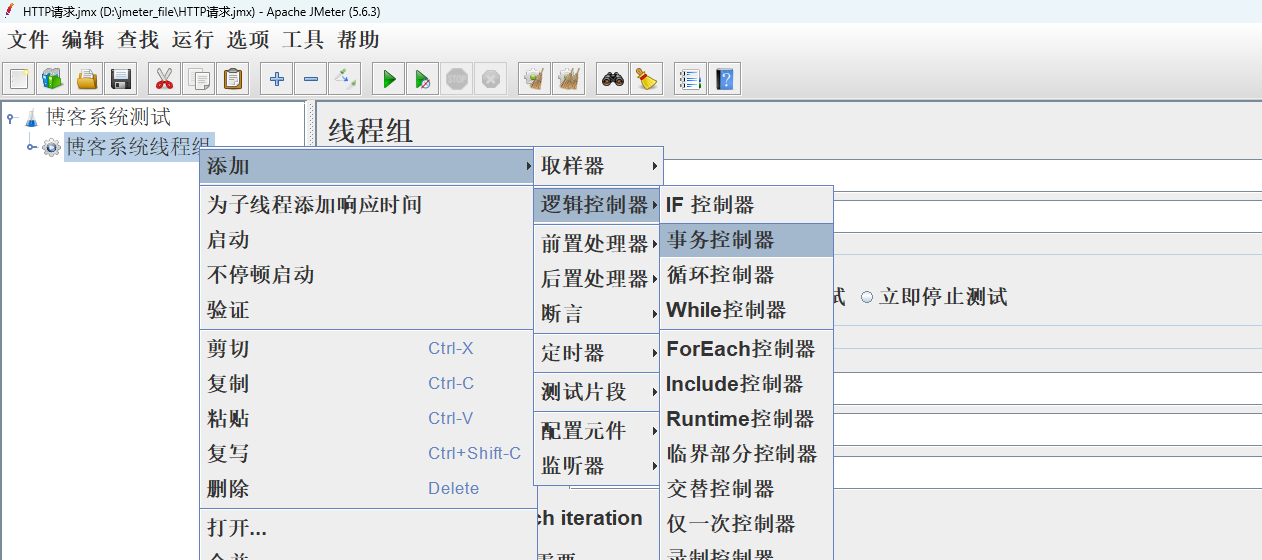Open the Templates toolbar icon
Screen dimensions: 1262x560
point(52,78)
